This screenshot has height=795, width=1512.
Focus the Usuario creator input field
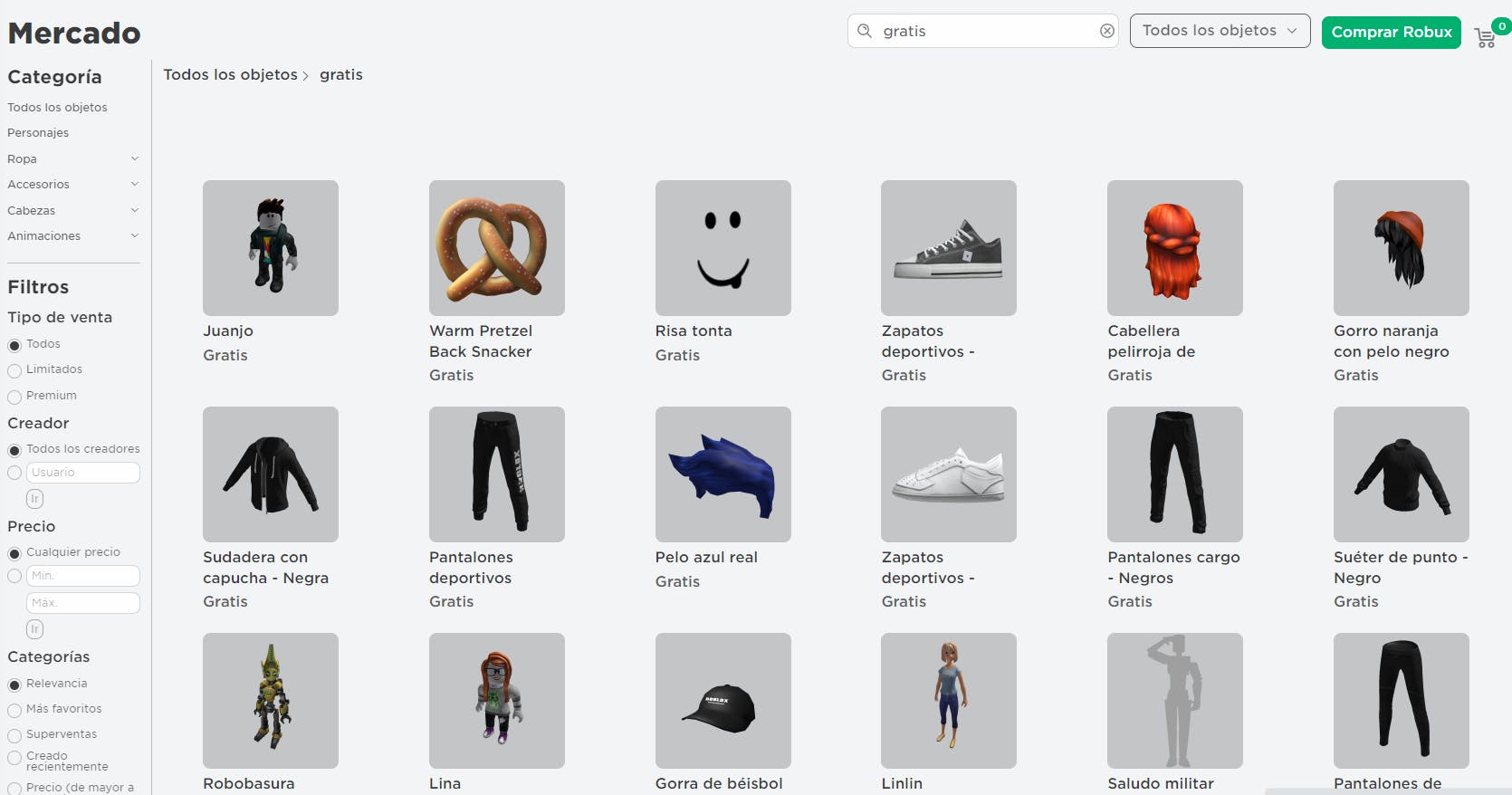(x=83, y=473)
